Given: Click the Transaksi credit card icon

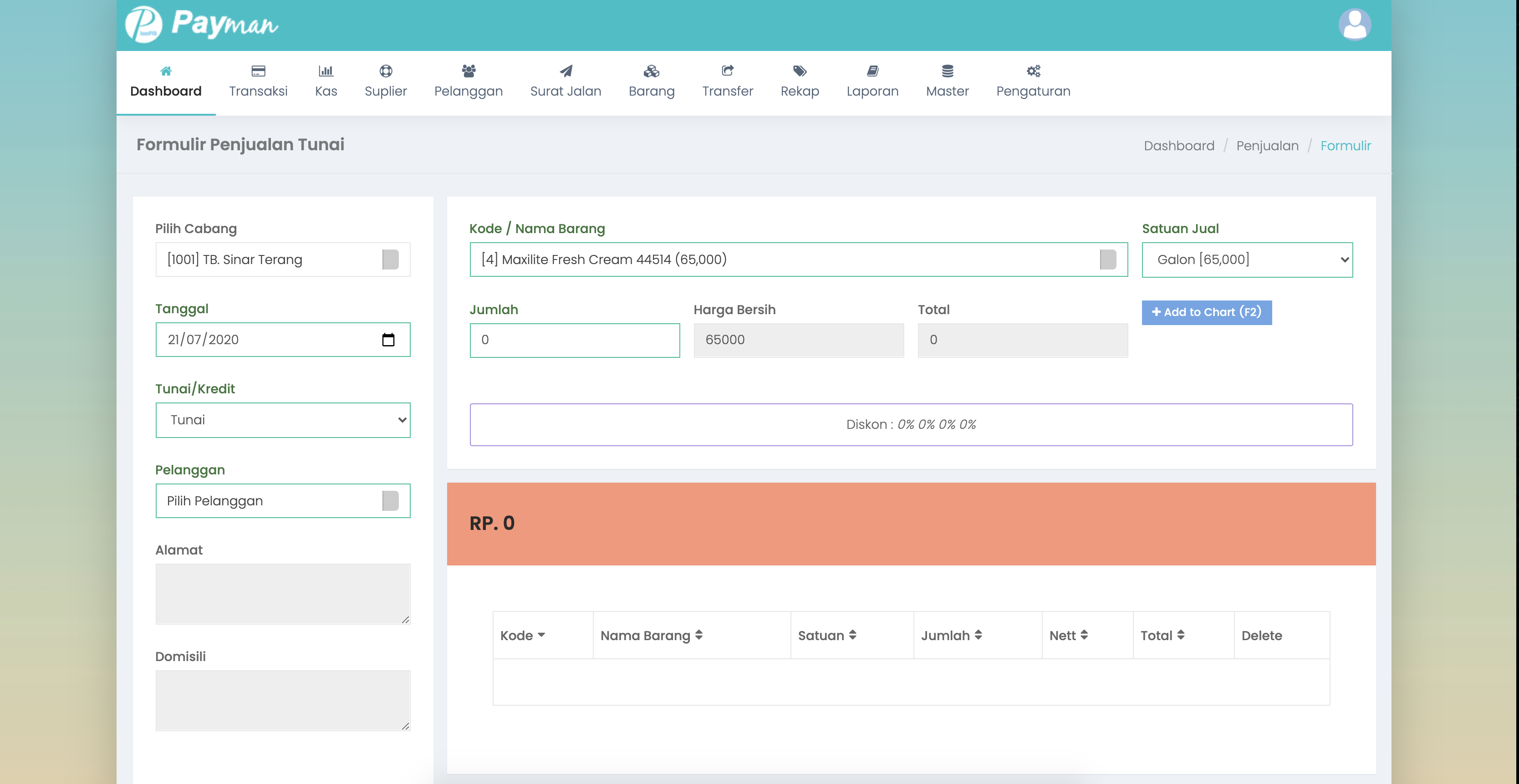Looking at the screenshot, I should tap(258, 71).
